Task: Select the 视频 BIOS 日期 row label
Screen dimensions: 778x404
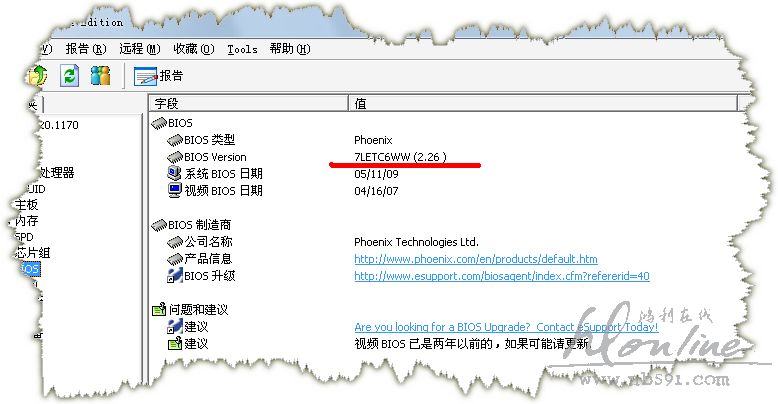Action: pyautogui.click(x=223, y=191)
